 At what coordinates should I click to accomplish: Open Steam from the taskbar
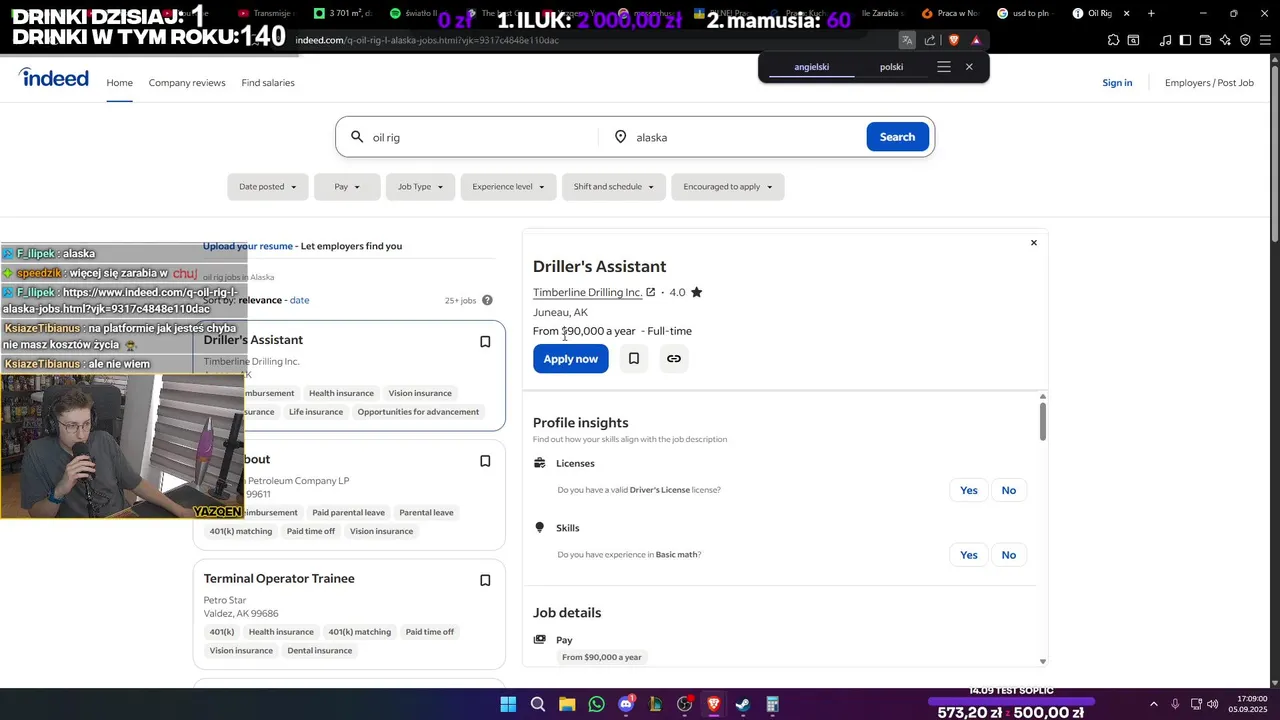(x=743, y=704)
